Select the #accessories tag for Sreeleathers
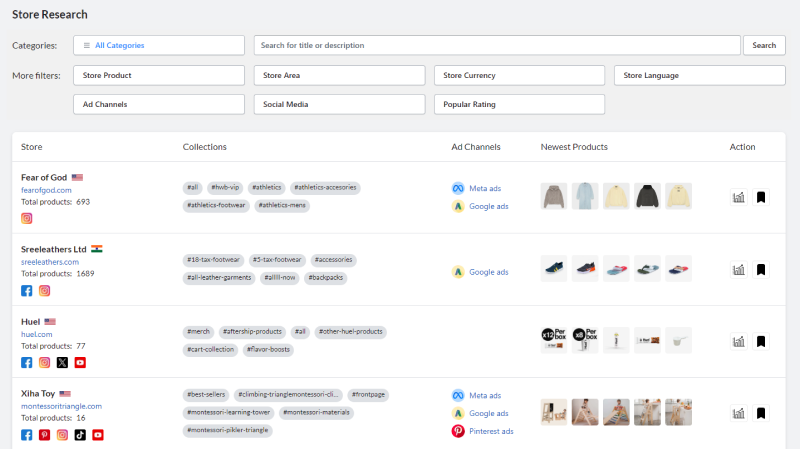Viewport: 800px width, 449px height. [333, 260]
